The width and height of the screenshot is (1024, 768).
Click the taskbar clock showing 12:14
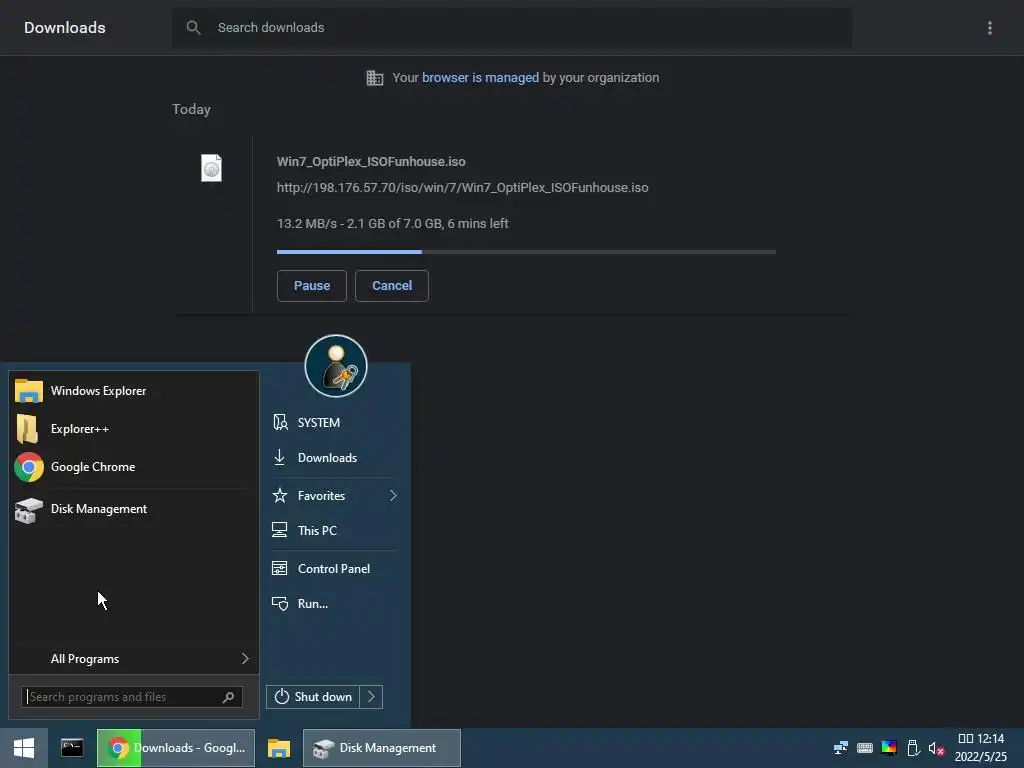point(981,748)
